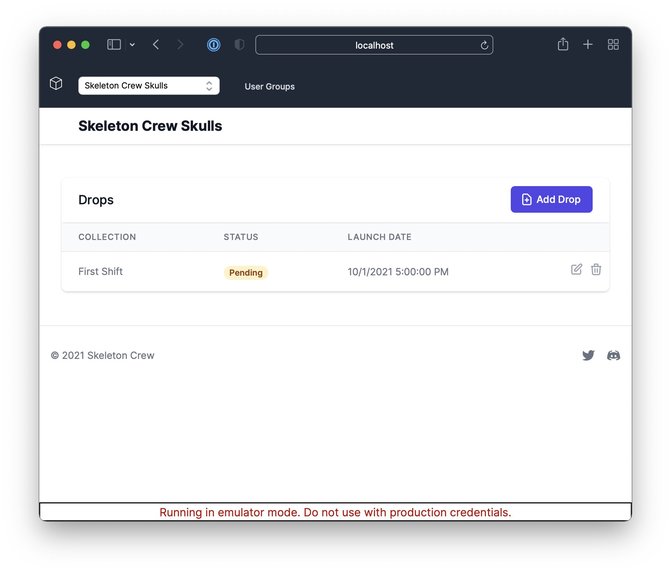
Task: Click the cube logo icon
Action: click(56, 83)
